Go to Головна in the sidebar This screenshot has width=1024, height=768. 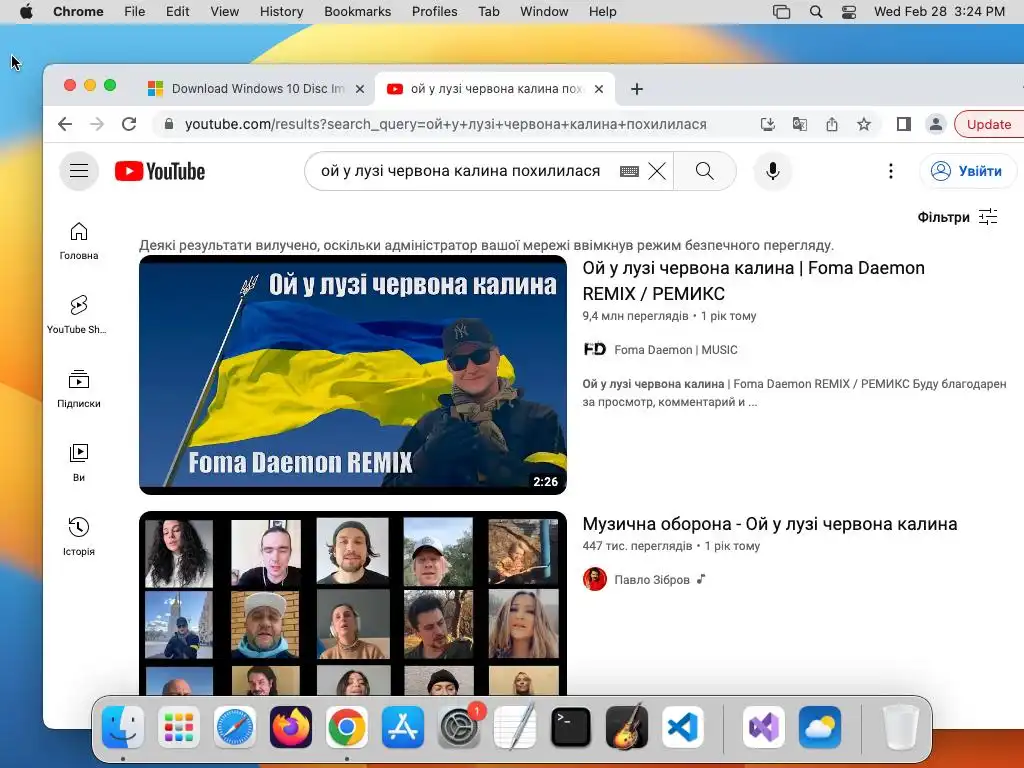(78, 241)
